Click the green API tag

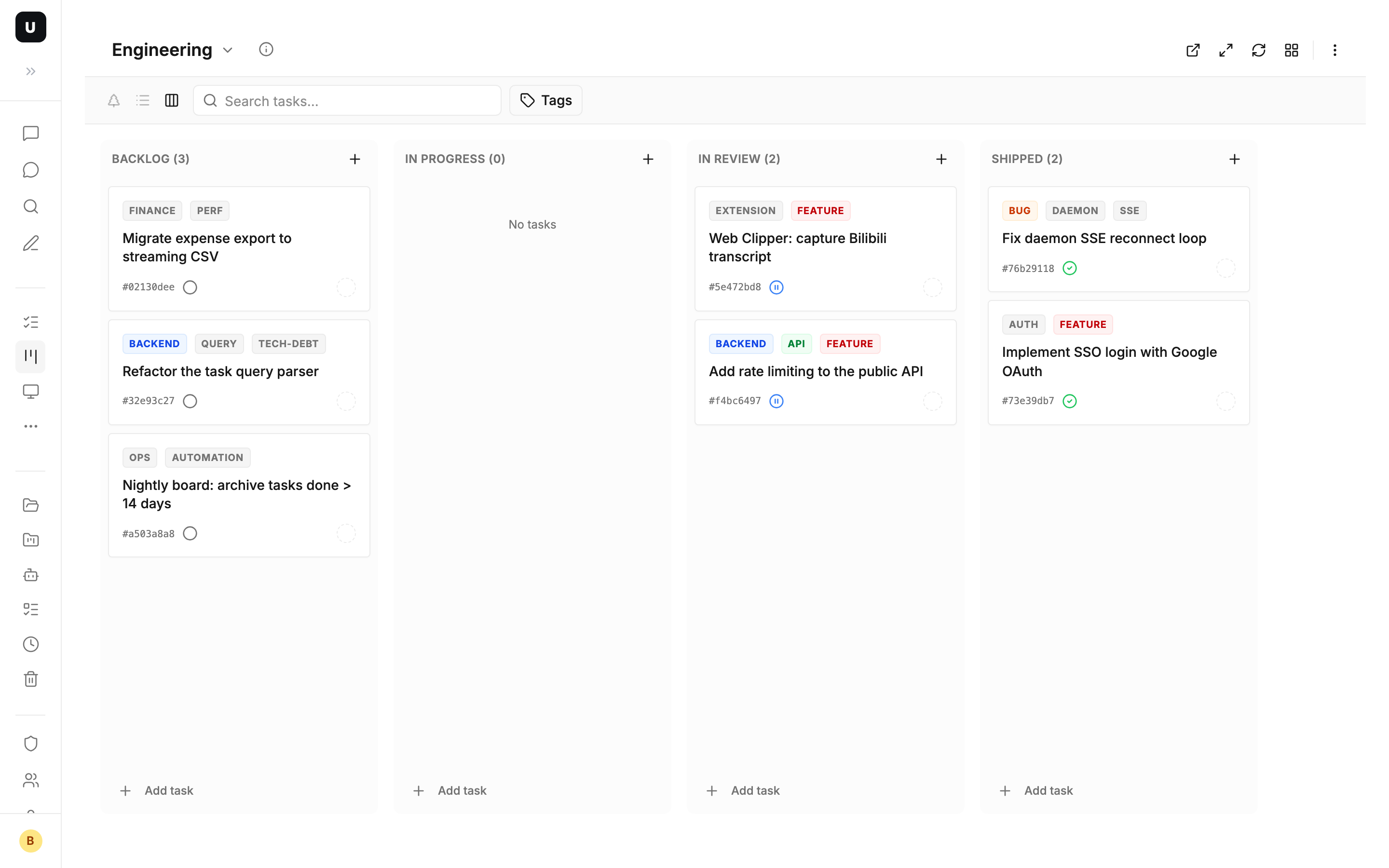[796, 344]
